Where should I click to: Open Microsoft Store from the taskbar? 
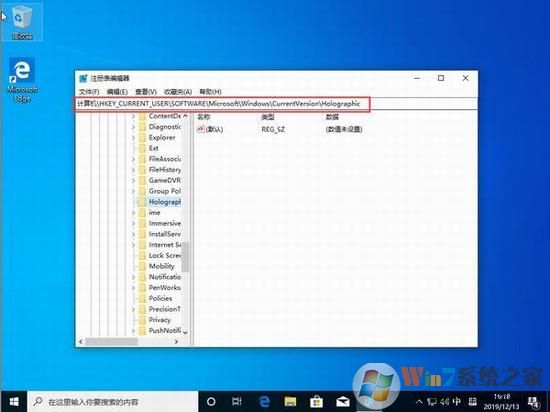click(x=316, y=401)
